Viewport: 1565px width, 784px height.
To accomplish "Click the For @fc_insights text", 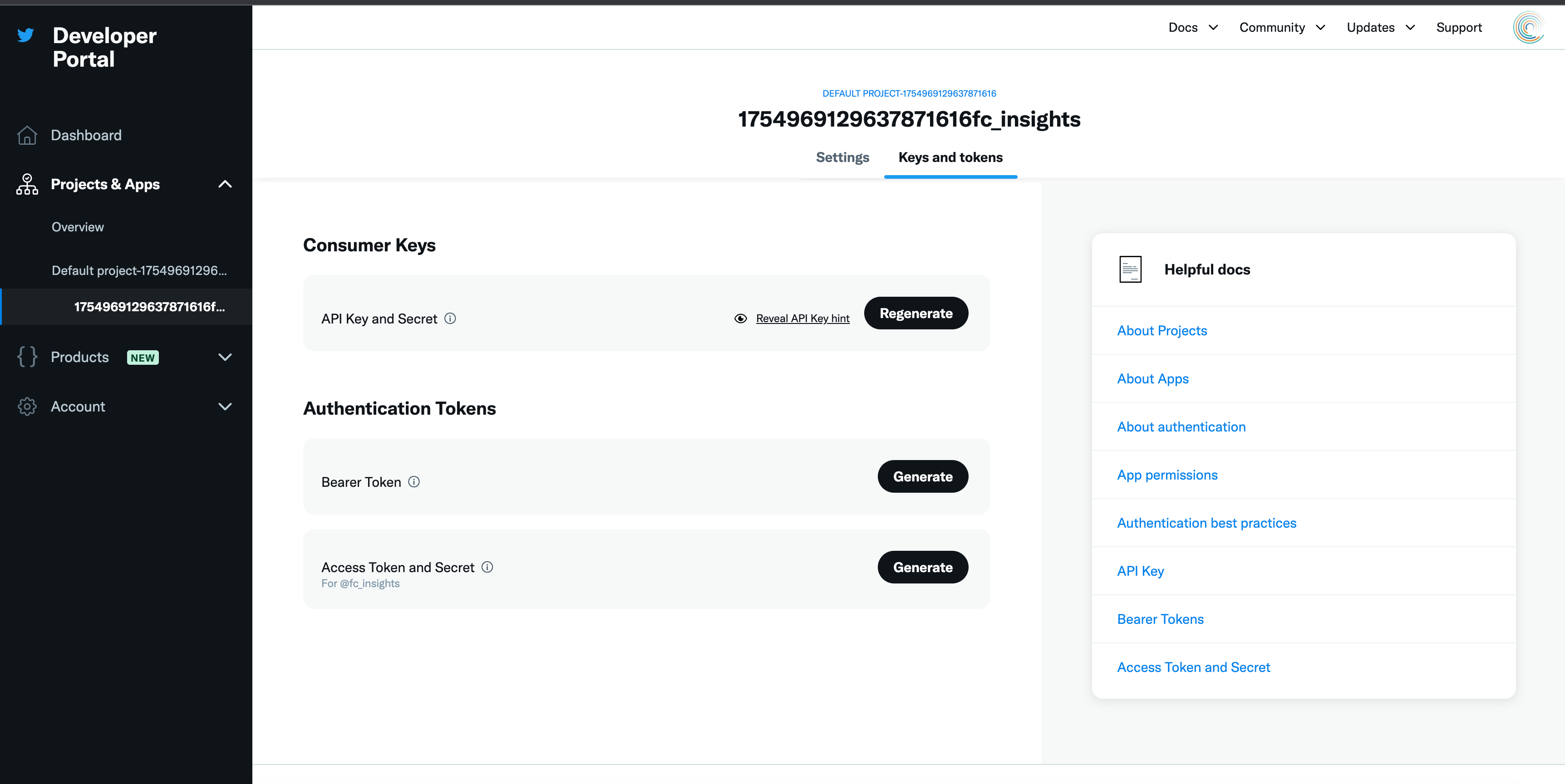I will 360,583.
